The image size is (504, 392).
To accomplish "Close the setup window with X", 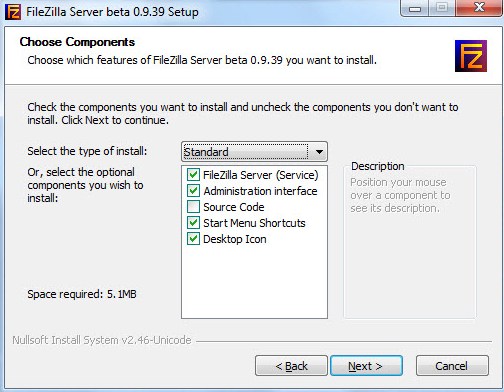I will click(x=479, y=8).
